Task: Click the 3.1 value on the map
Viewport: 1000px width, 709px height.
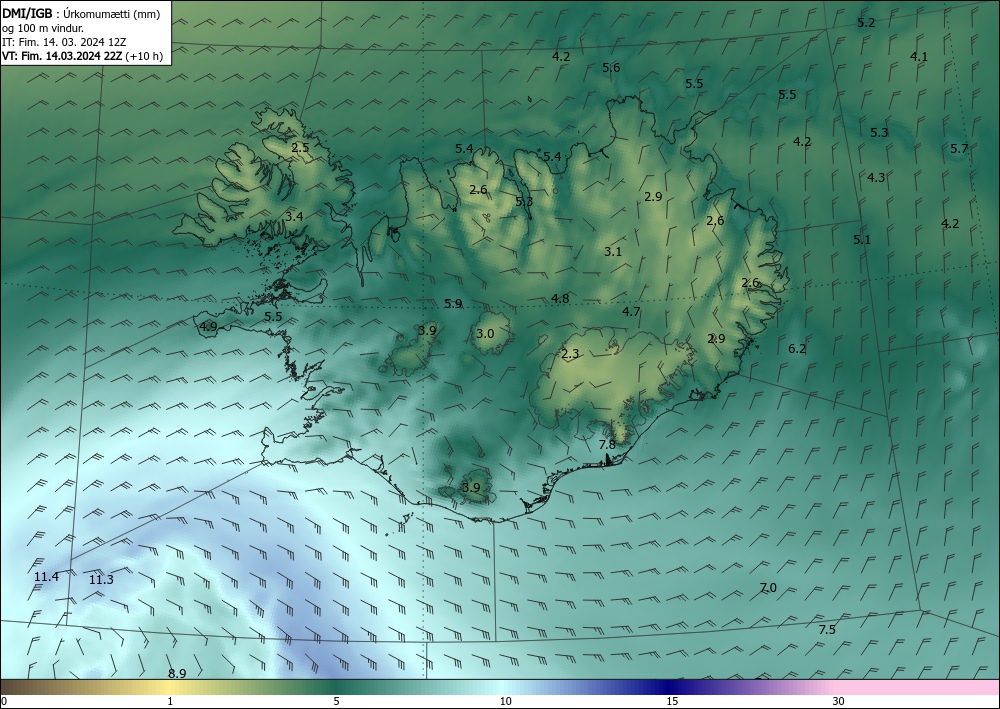Action: (613, 251)
